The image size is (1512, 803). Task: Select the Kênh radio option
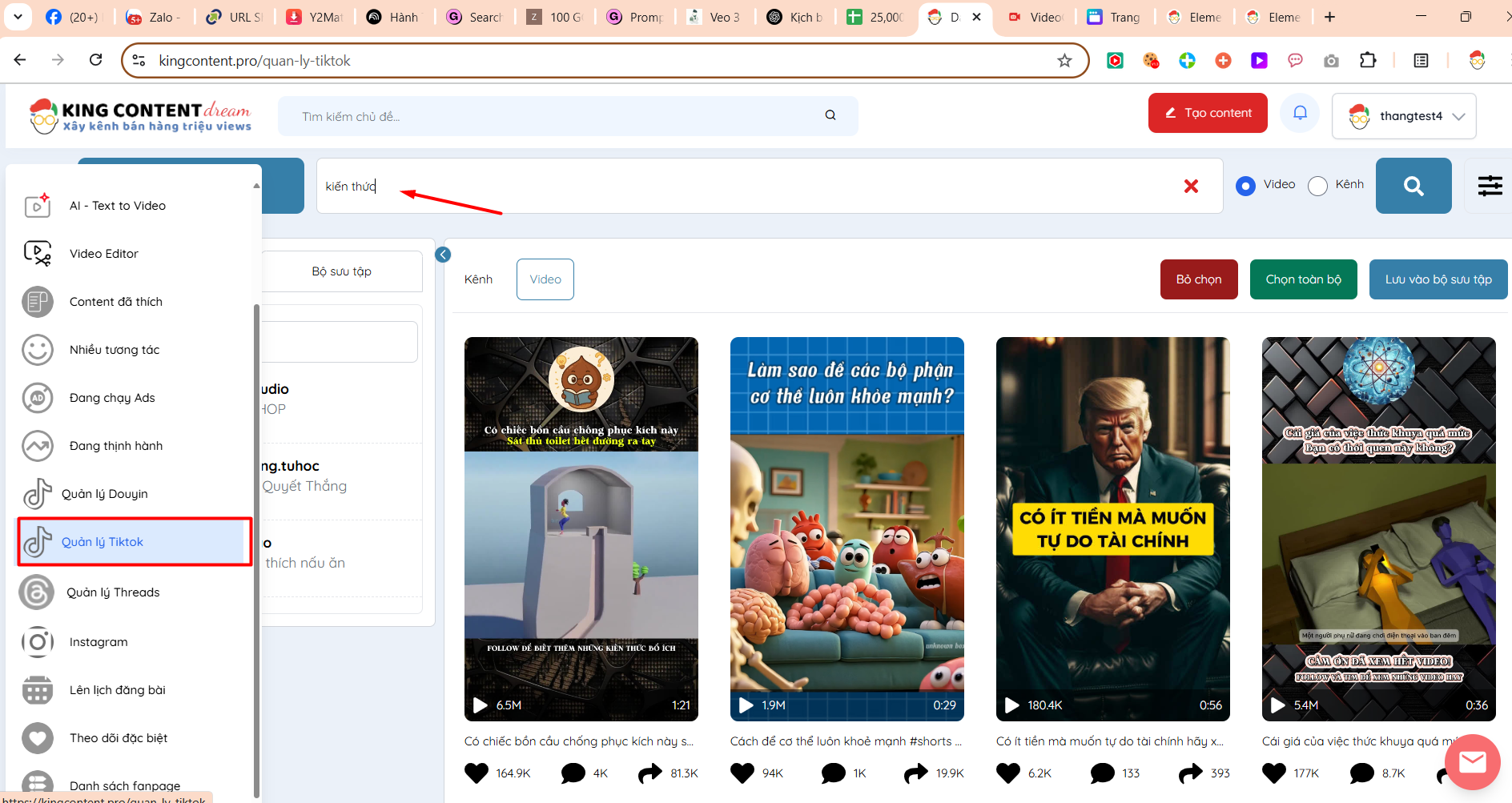click(1317, 186)
